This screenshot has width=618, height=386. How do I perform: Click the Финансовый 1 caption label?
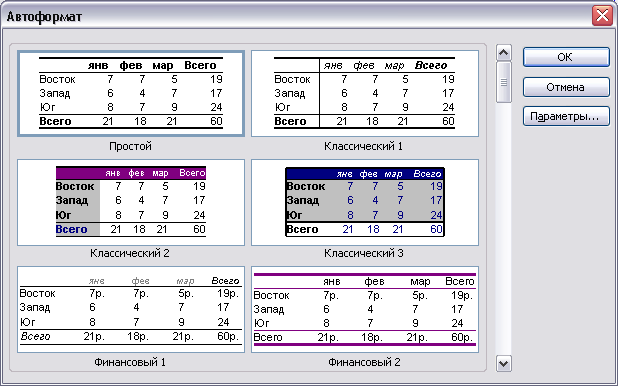click(x=130, y=362)
